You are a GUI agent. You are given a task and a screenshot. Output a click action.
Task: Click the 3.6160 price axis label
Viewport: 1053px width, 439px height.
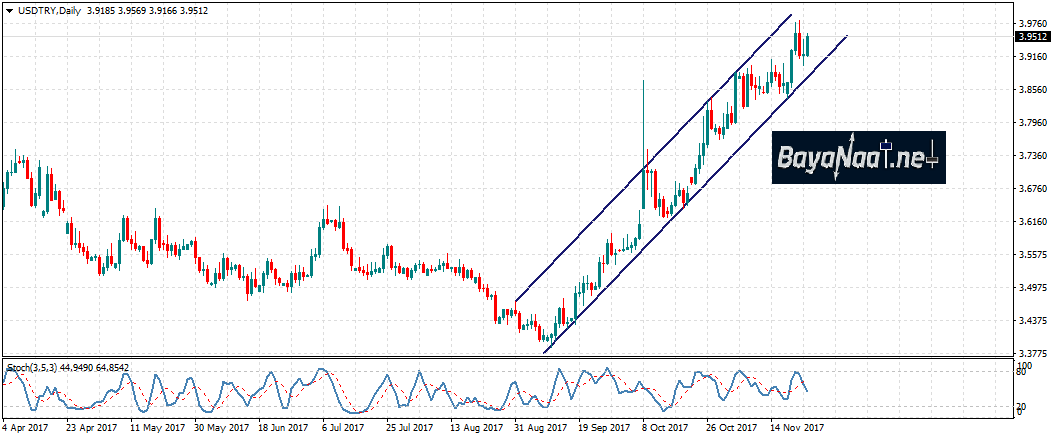click(x=1031, y=221)
